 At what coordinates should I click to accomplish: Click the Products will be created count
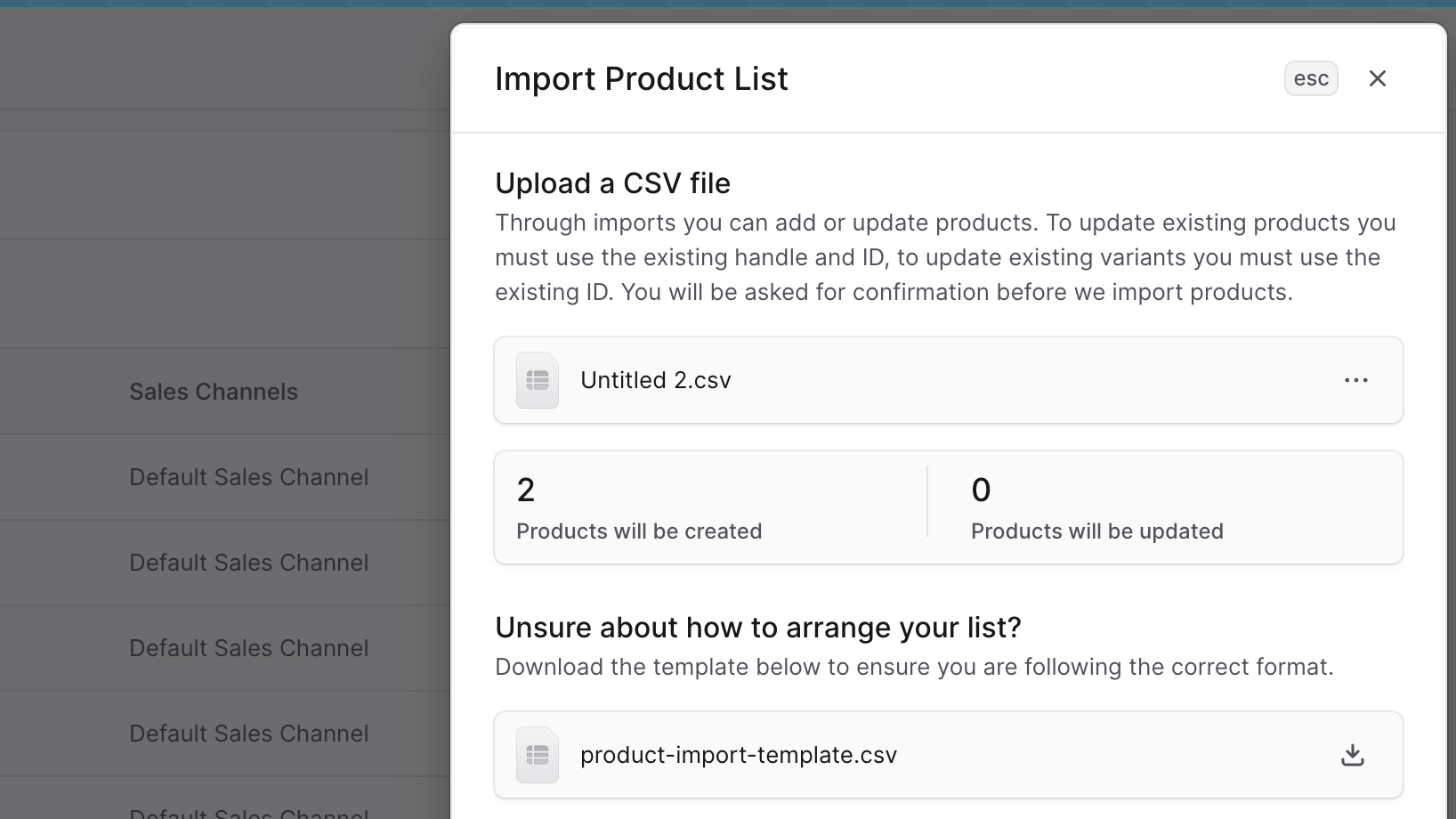coord(526,490)
